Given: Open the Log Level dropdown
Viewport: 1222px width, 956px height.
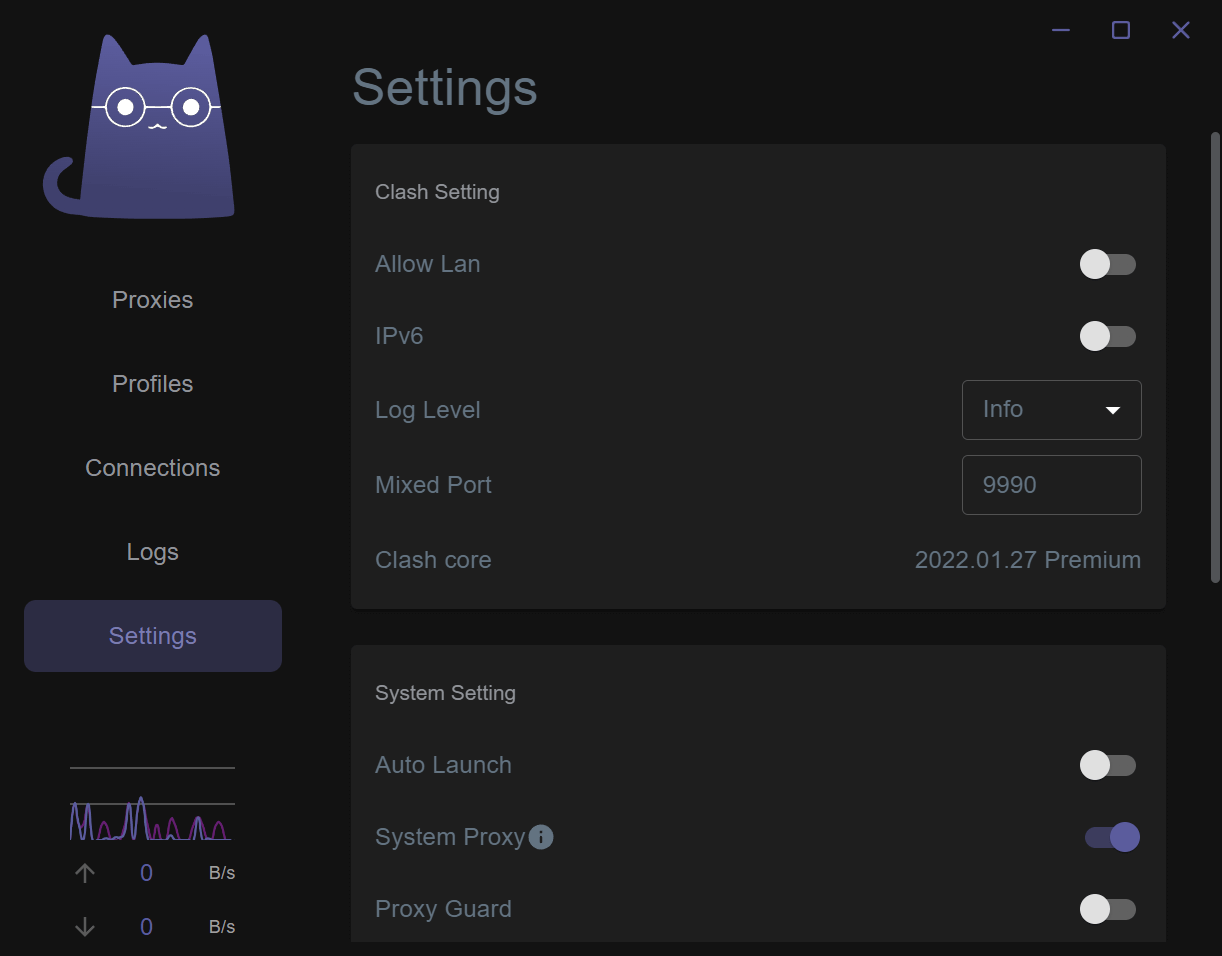Looking at the screenshot, I should pos(1051,410).
